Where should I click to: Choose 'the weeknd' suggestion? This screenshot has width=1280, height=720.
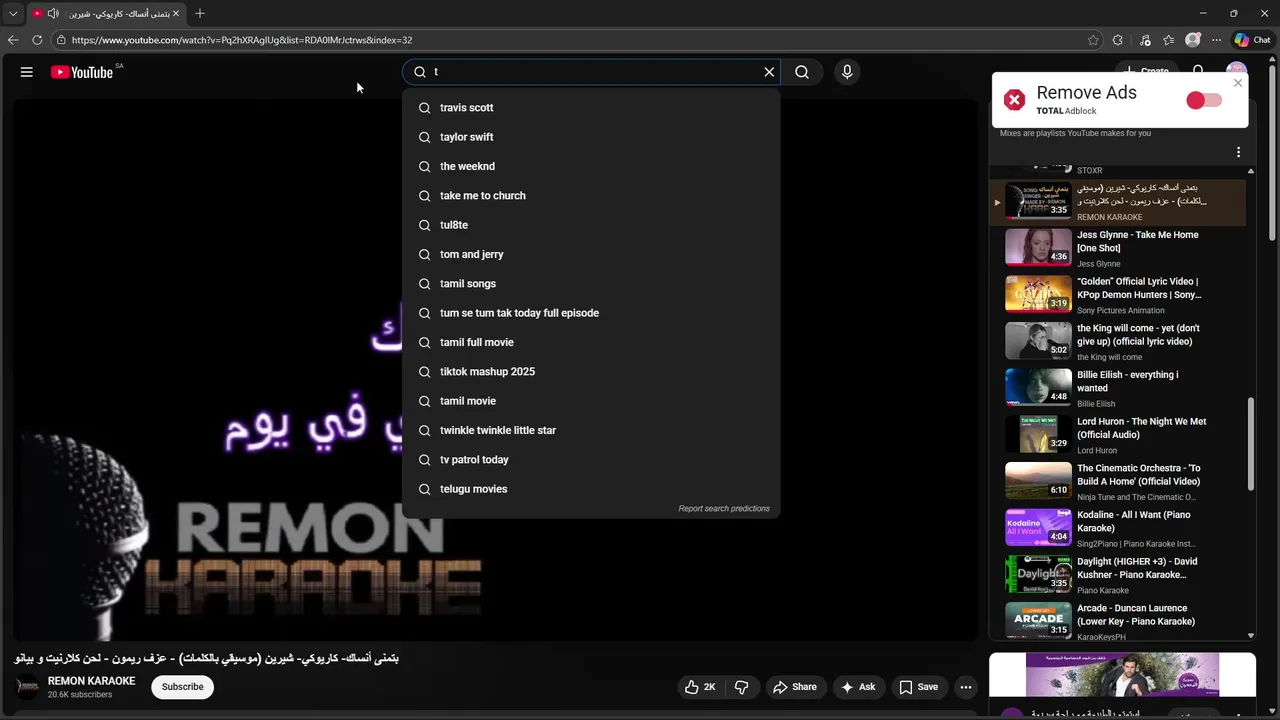pos(590,166)
